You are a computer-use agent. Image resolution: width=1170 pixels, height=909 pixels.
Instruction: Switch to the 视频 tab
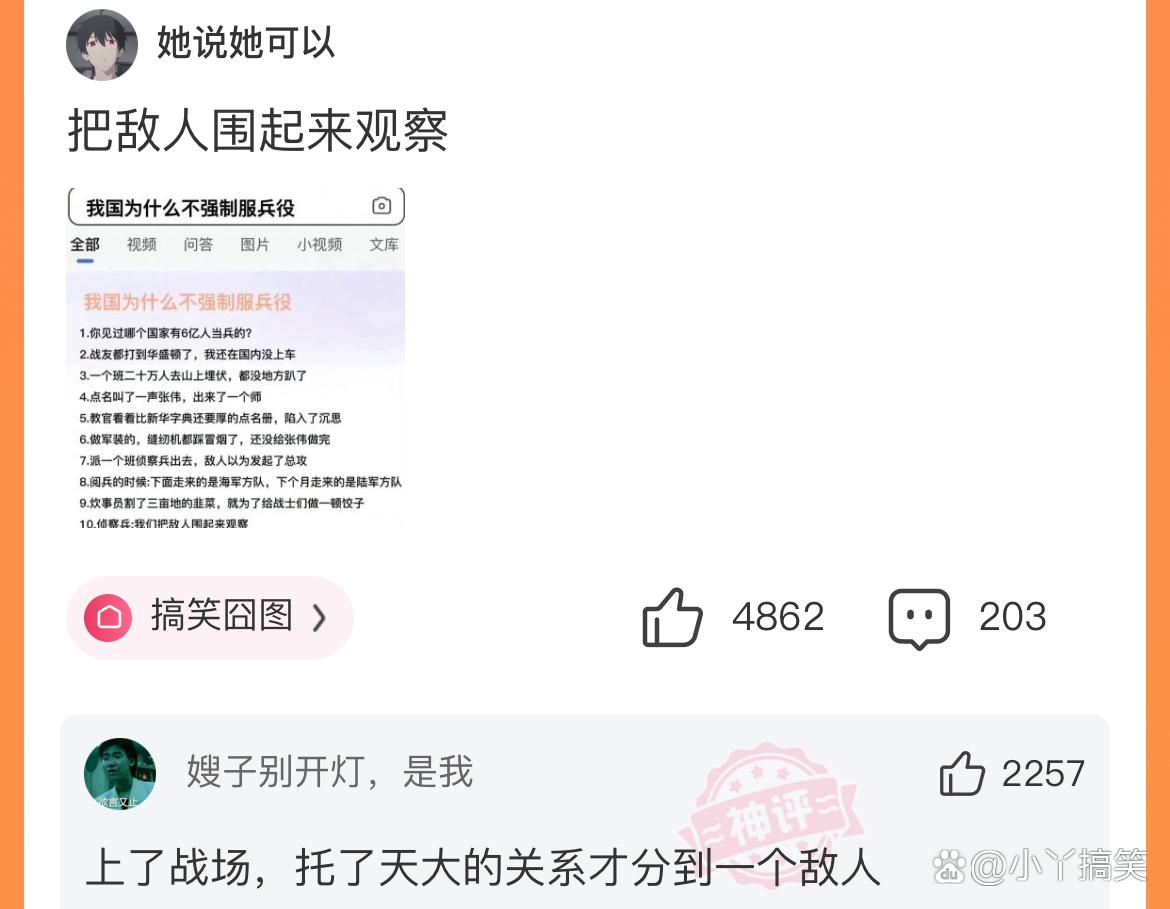coord(142,245)
